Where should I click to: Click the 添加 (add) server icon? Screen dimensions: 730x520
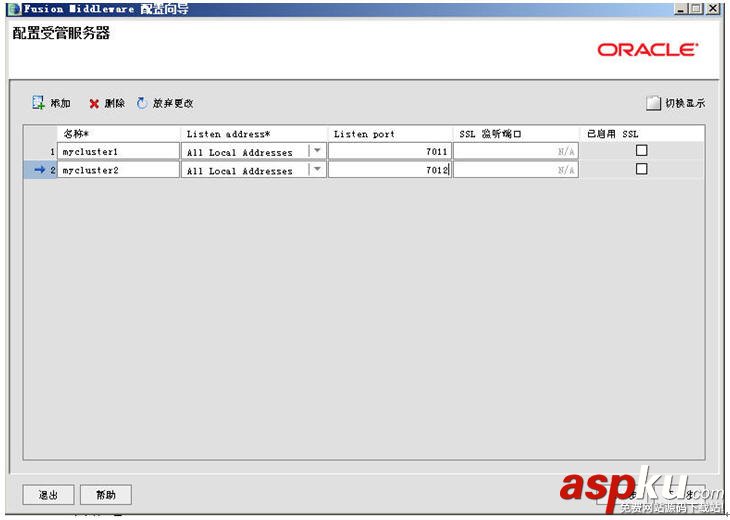tap(38, 103)
